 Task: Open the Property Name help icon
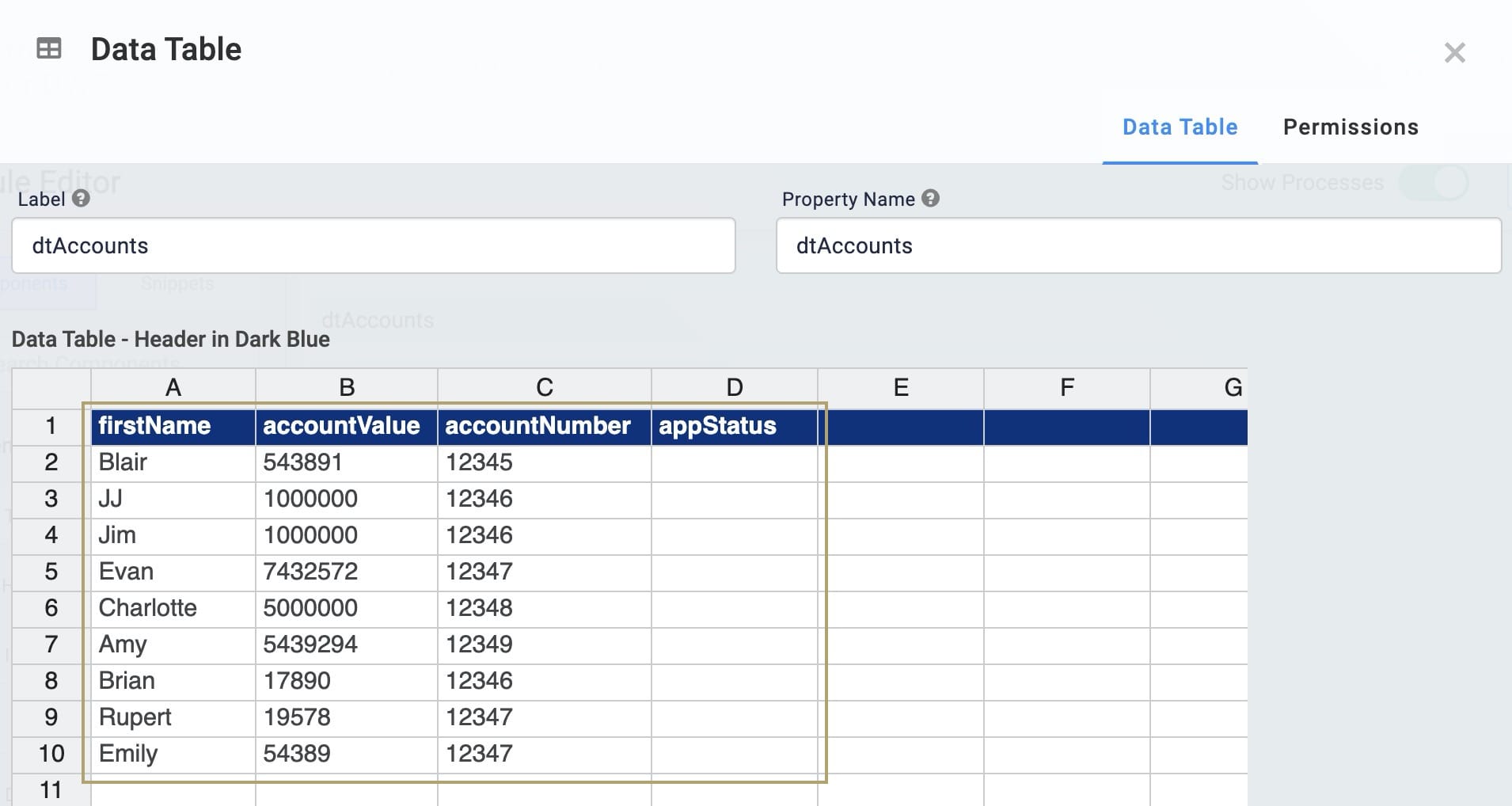(931, 199)
